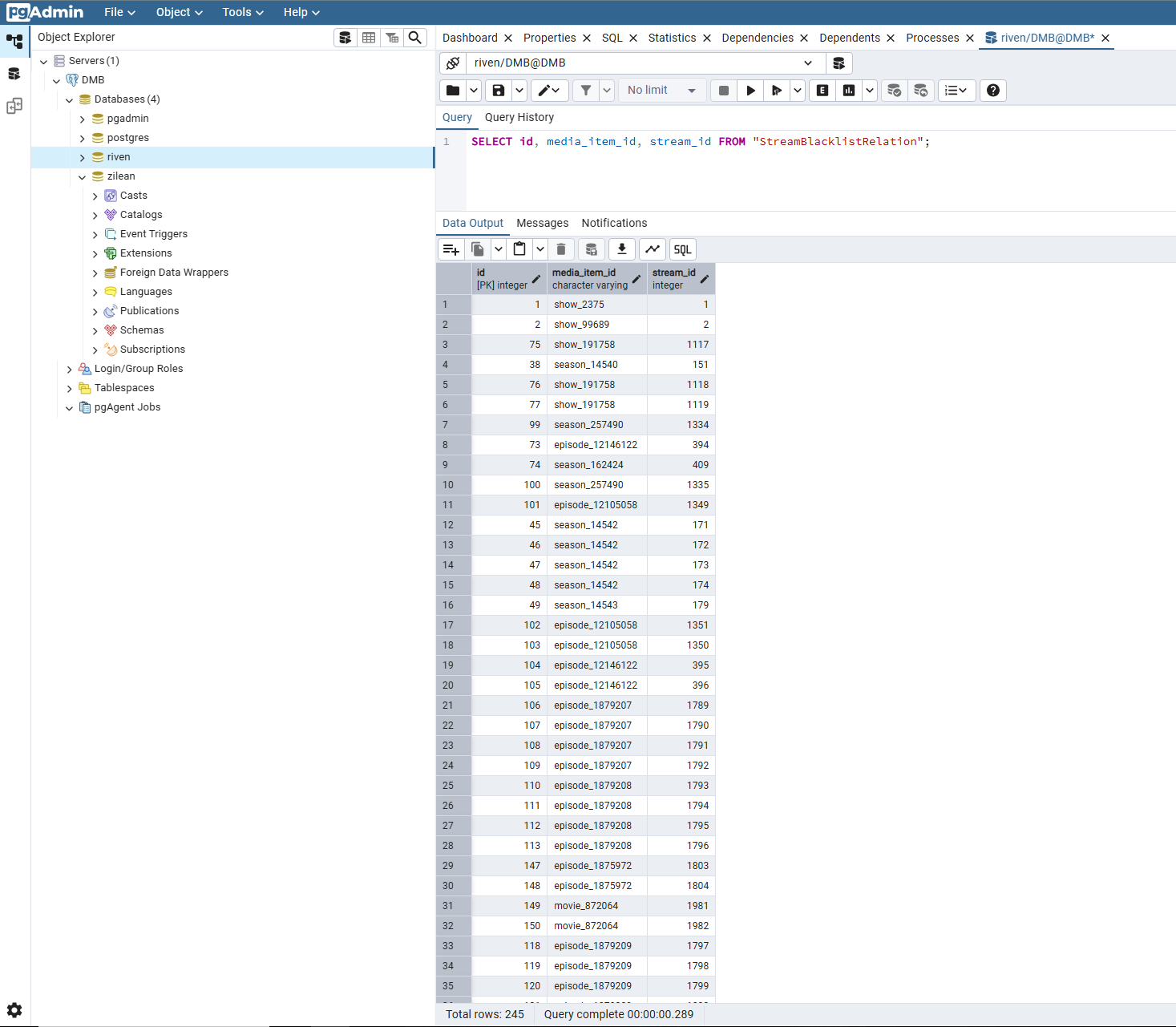Open the Macros list icon

956,91
